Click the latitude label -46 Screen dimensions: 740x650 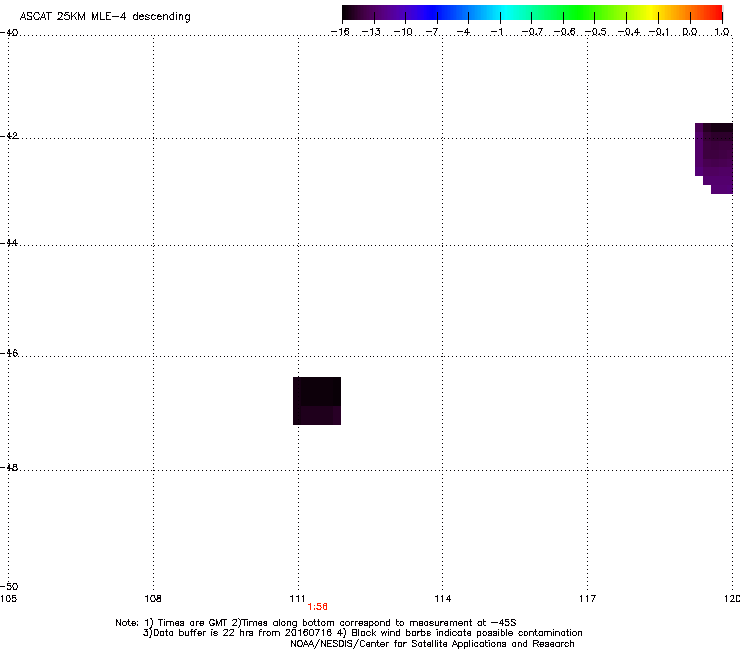[x=9, y=353]
